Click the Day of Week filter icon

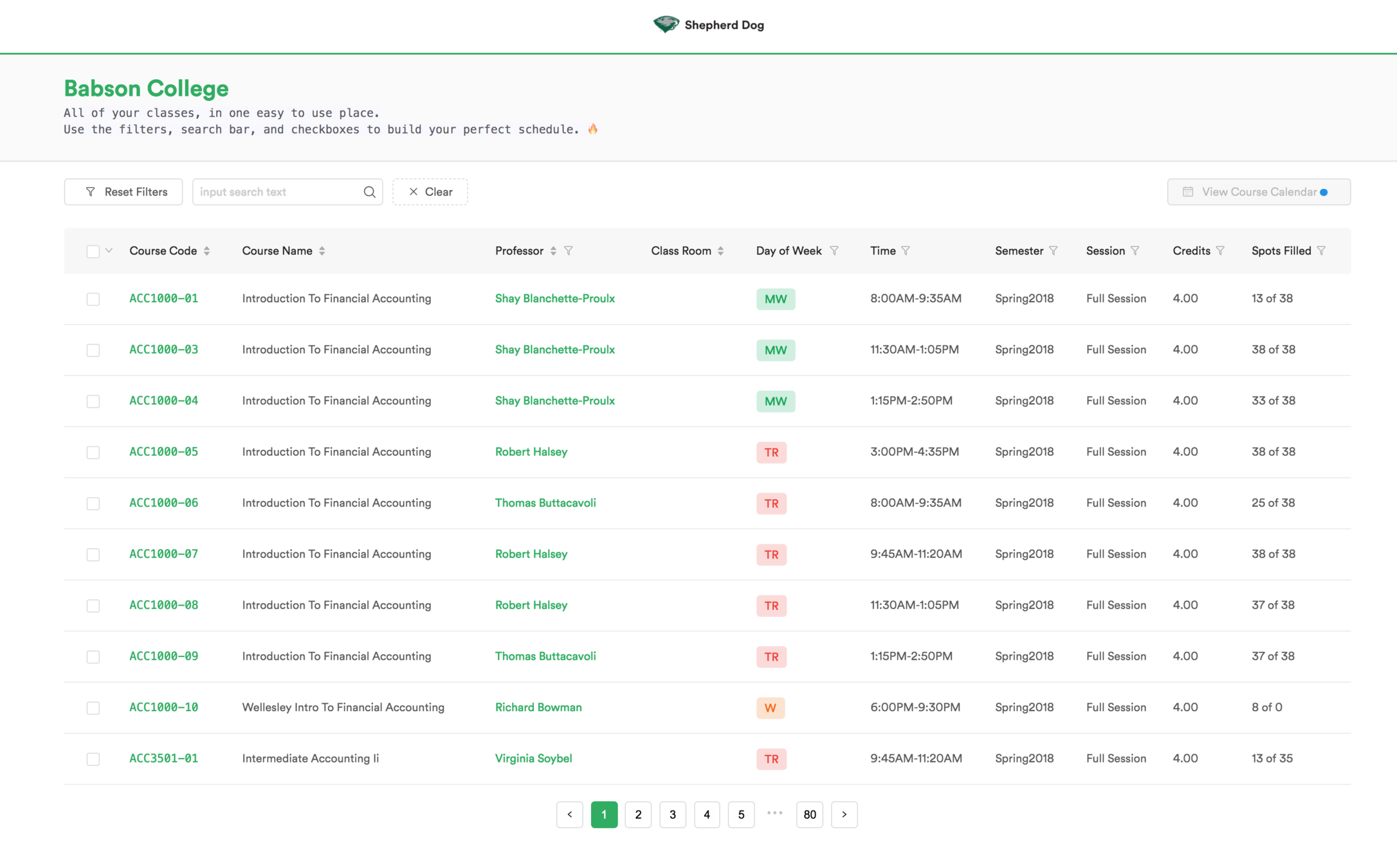coord(834,251)
